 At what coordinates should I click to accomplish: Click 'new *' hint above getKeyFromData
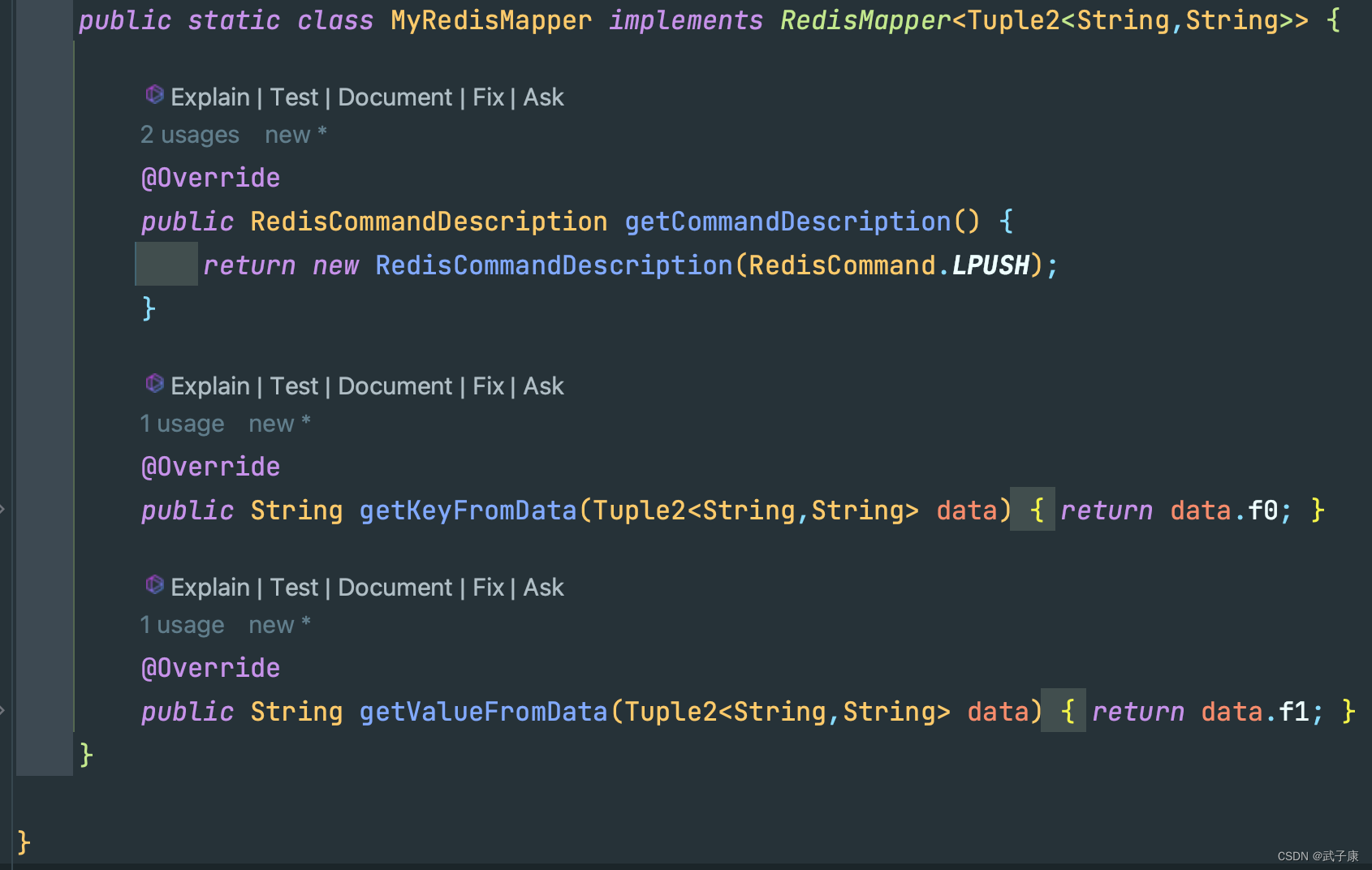[x=279, y=424]
